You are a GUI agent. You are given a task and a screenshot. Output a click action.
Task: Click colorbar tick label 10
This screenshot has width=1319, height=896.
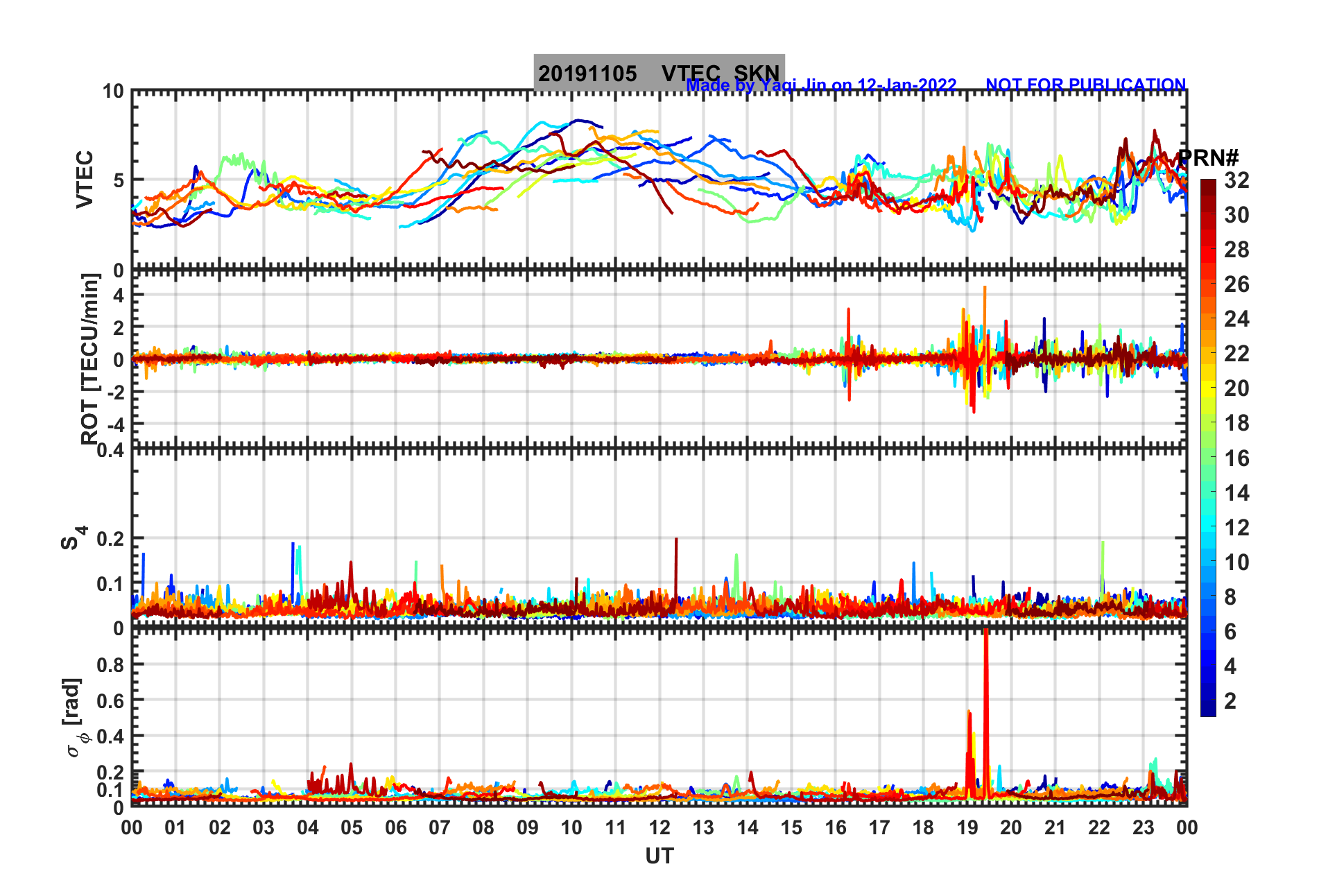pos(1236,562)
